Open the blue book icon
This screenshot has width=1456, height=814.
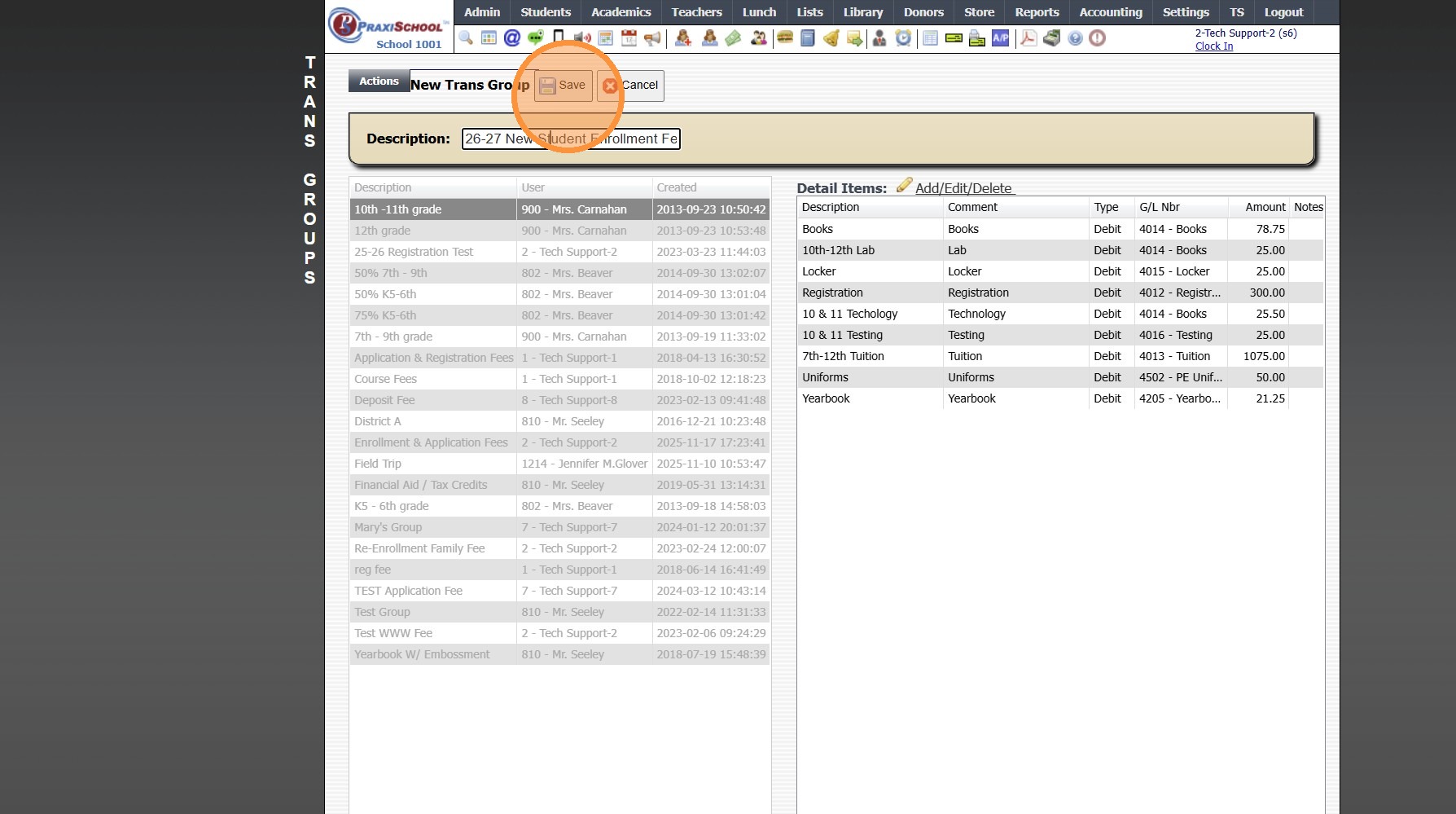tap(808, 38)
